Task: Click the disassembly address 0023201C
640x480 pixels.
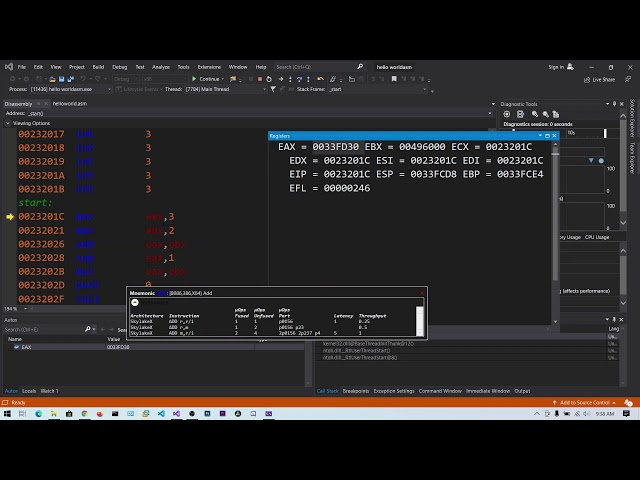Action: tap(41, 217)
